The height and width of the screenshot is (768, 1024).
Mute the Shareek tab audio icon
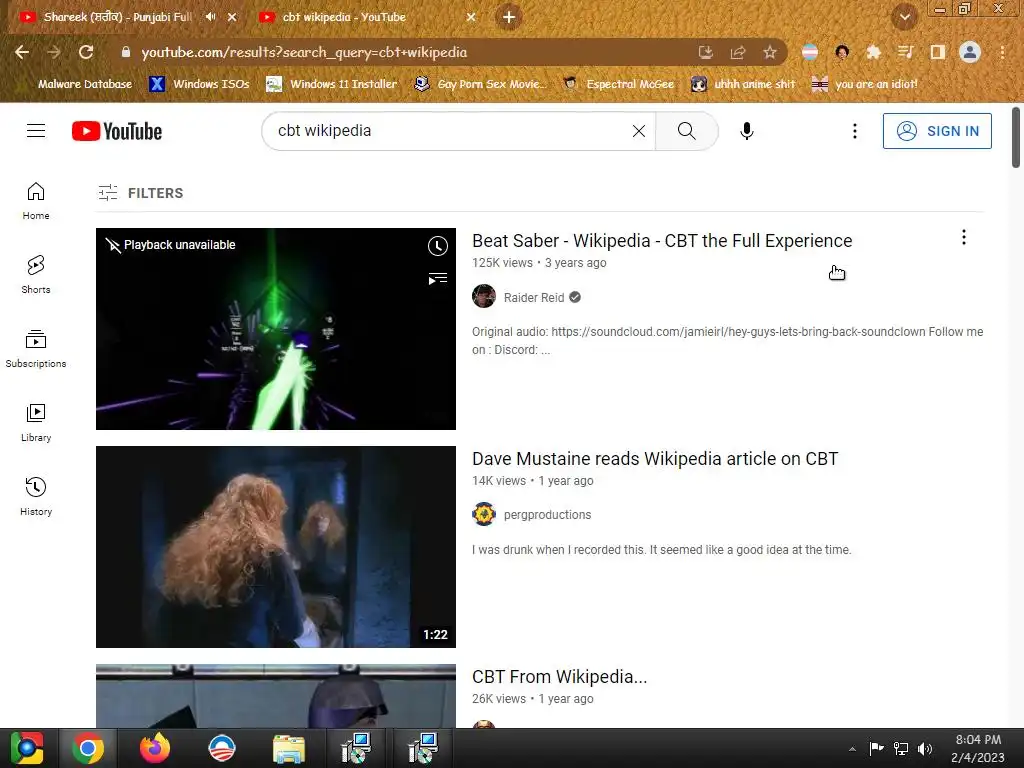pos(210,17)
